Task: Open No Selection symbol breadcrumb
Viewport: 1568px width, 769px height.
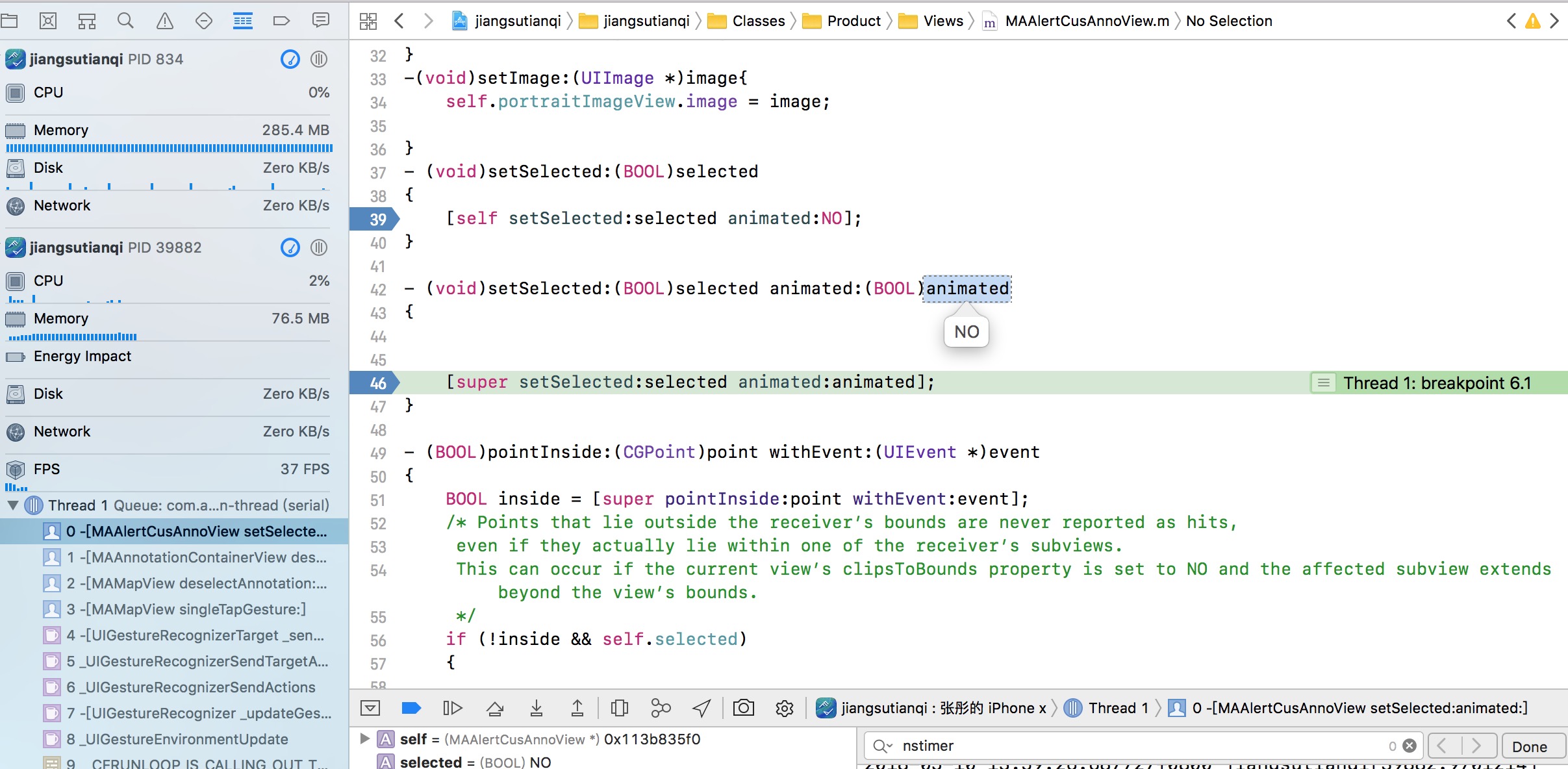Action: click(x=1229, y=21)
